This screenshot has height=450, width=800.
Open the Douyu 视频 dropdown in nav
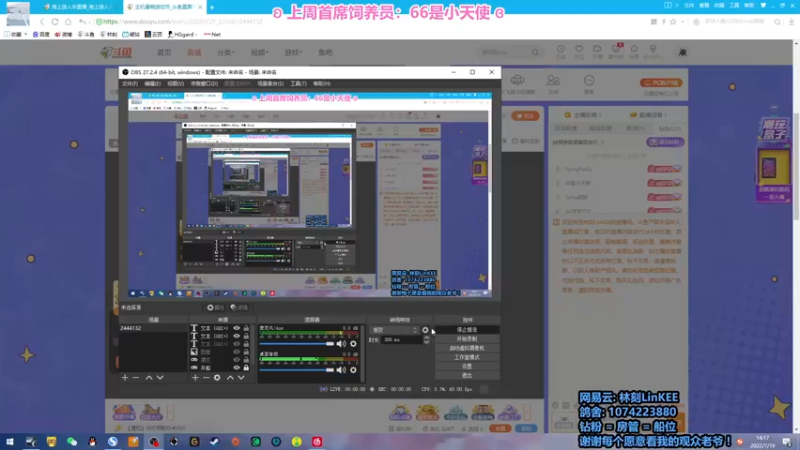(x=259, y=53)
